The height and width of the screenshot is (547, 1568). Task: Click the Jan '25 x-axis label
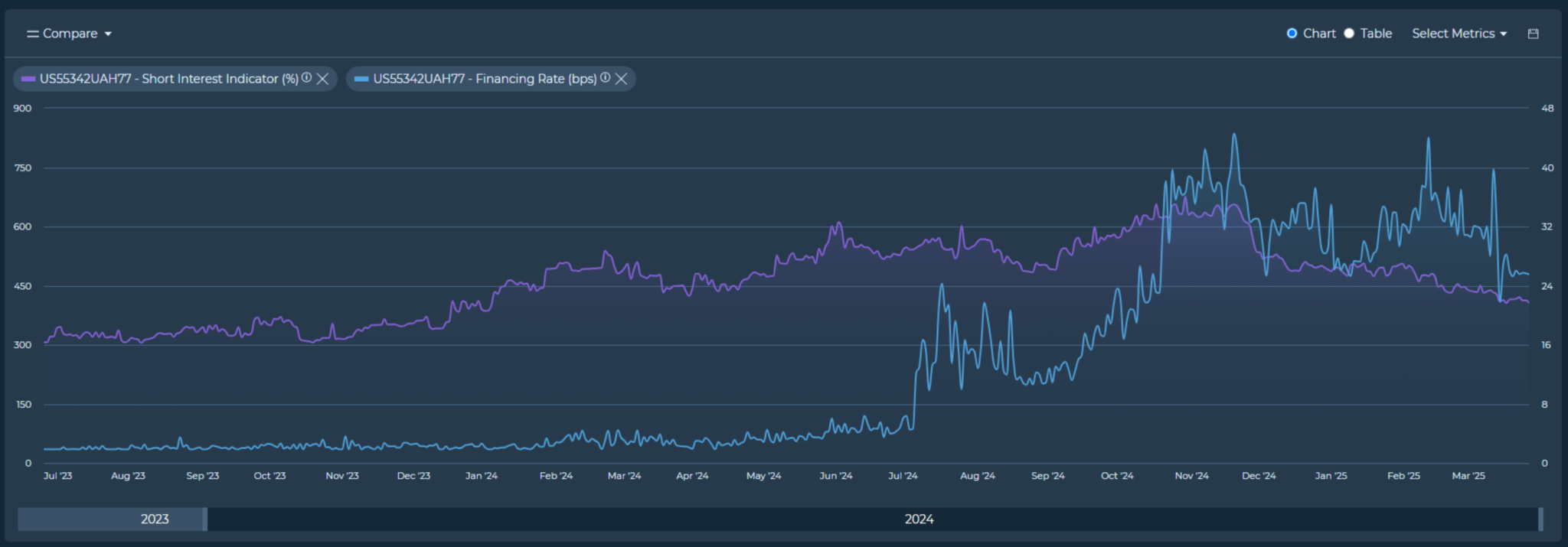1331,476
